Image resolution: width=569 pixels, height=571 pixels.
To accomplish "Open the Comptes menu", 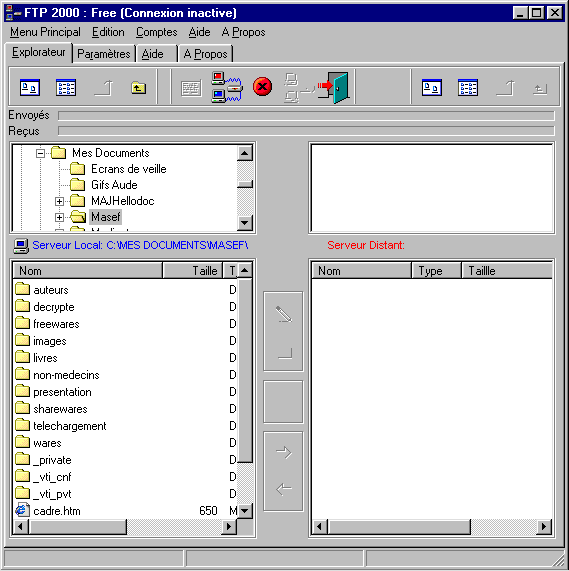I will point(157,32).
